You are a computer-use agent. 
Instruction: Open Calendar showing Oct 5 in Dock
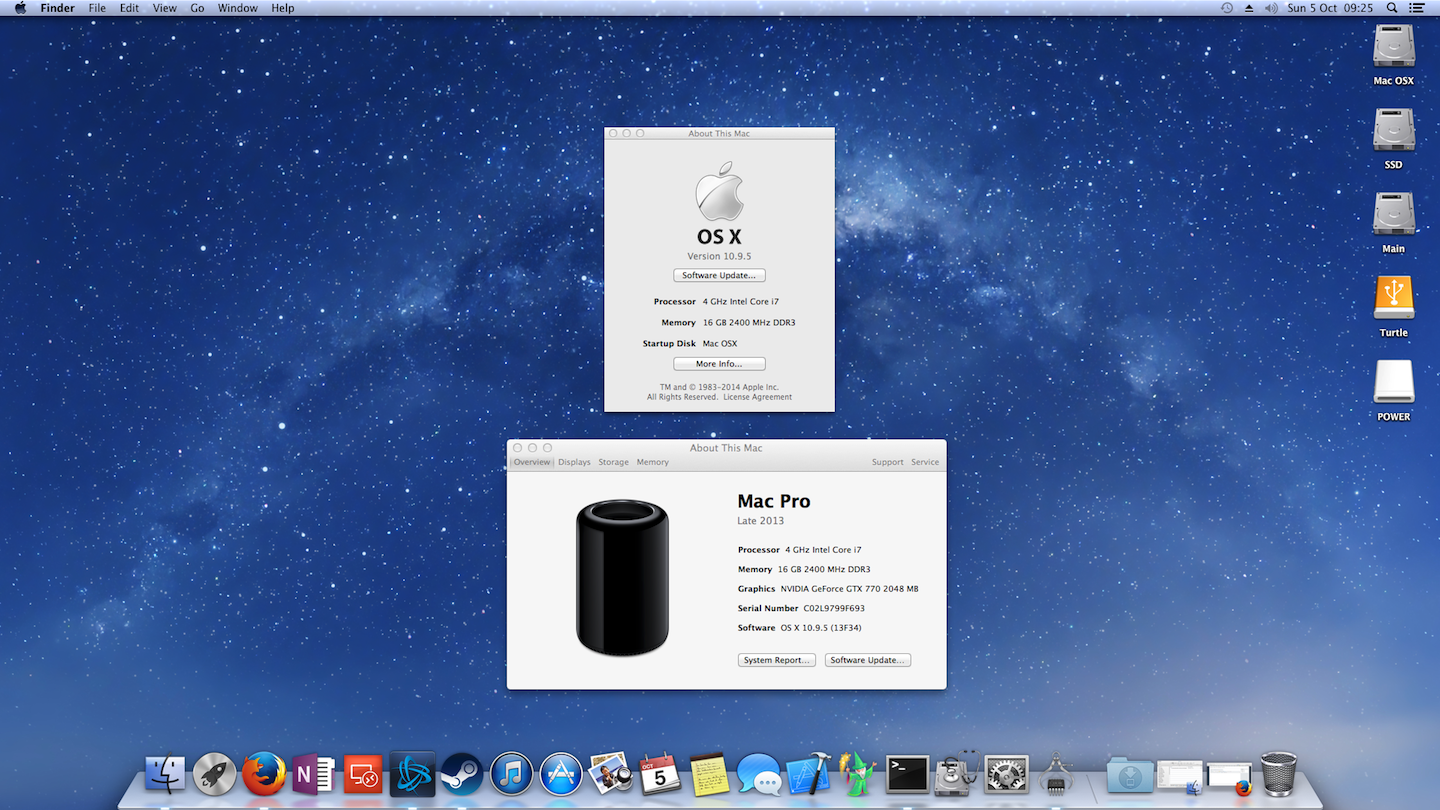pyautogui.click(x=660, y=775)
